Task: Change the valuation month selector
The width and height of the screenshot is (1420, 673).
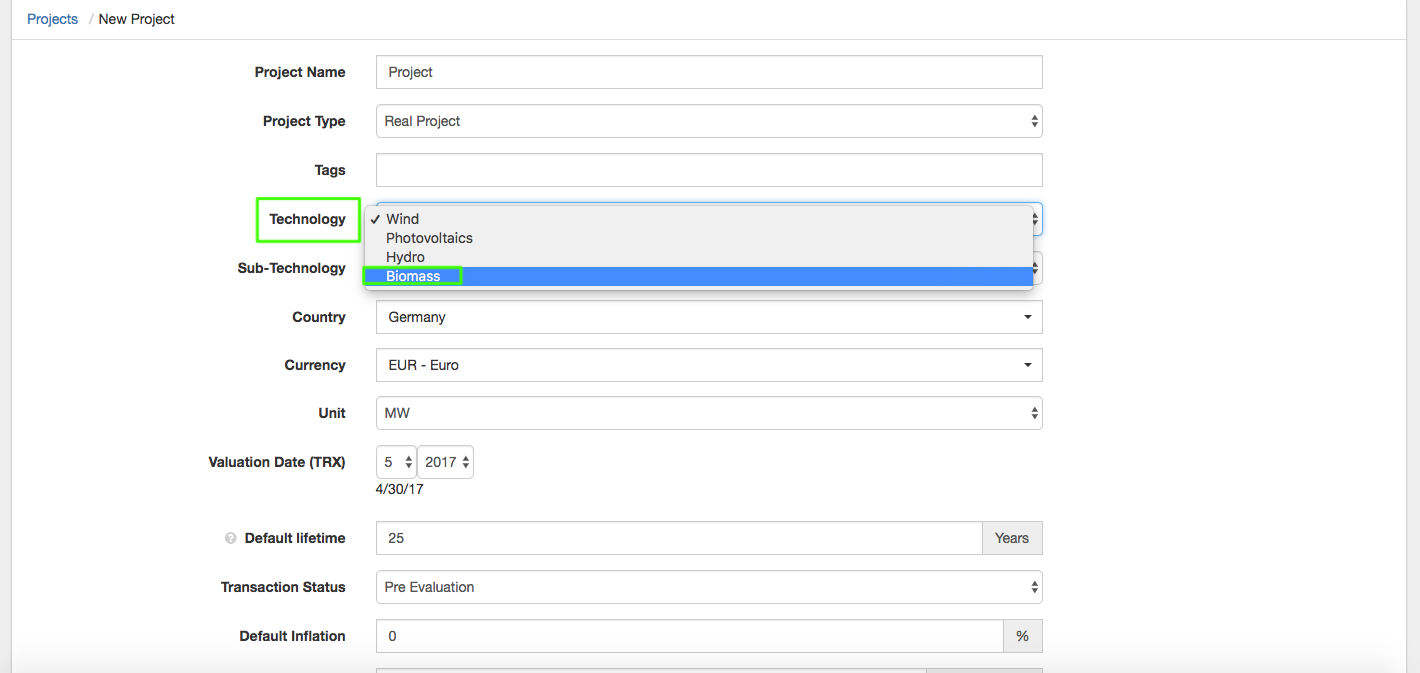Action: coord(396,462)
